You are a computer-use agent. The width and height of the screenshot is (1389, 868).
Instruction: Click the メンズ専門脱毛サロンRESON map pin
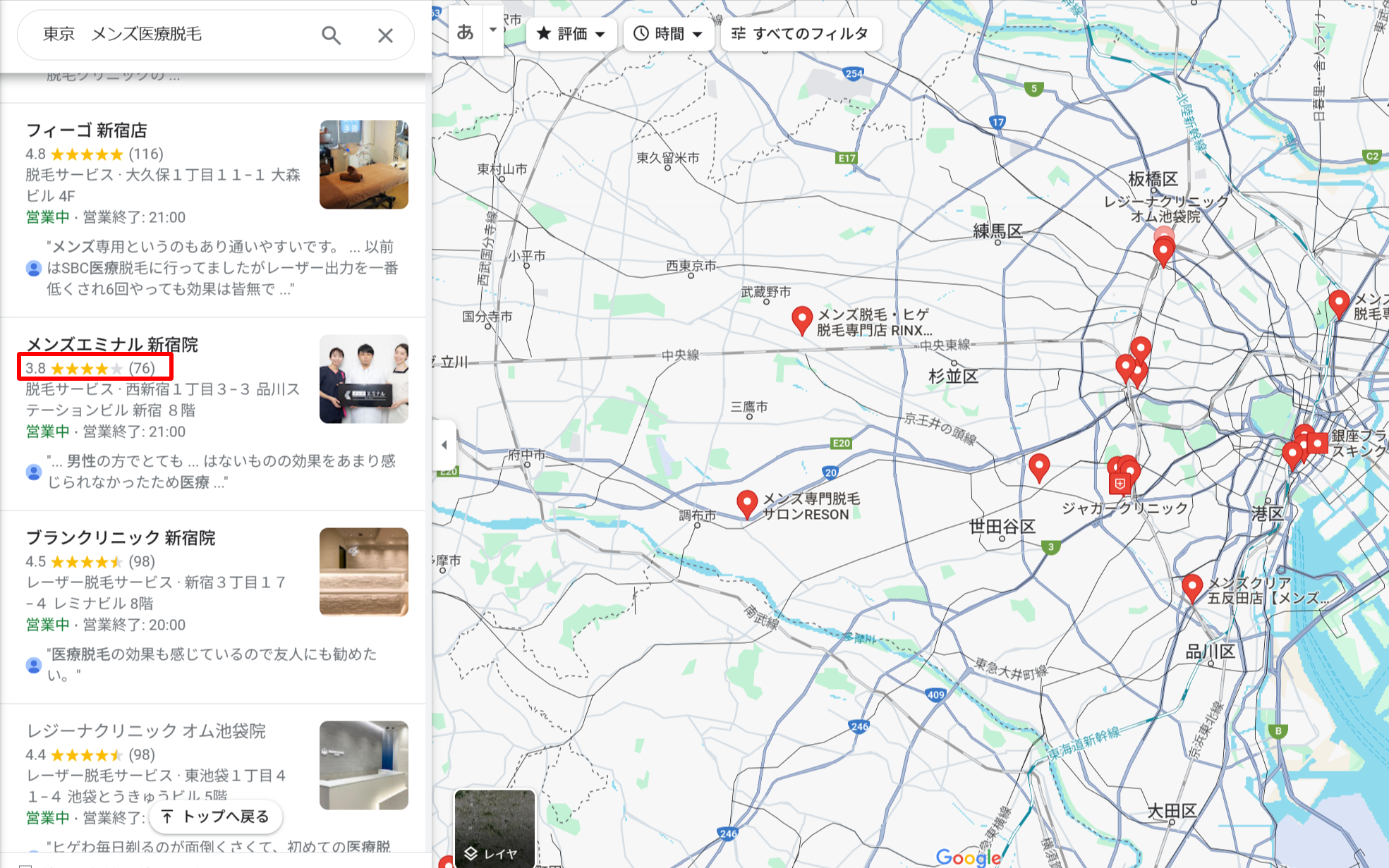(x=747, y=504)
